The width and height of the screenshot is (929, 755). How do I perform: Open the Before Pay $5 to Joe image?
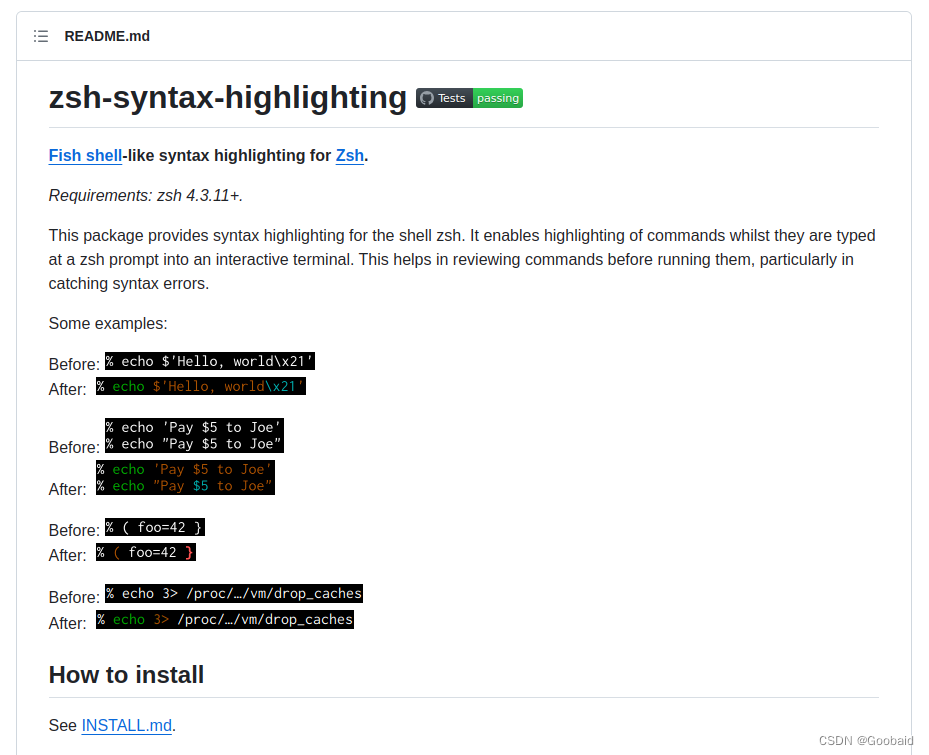click(x=194, y=436)
